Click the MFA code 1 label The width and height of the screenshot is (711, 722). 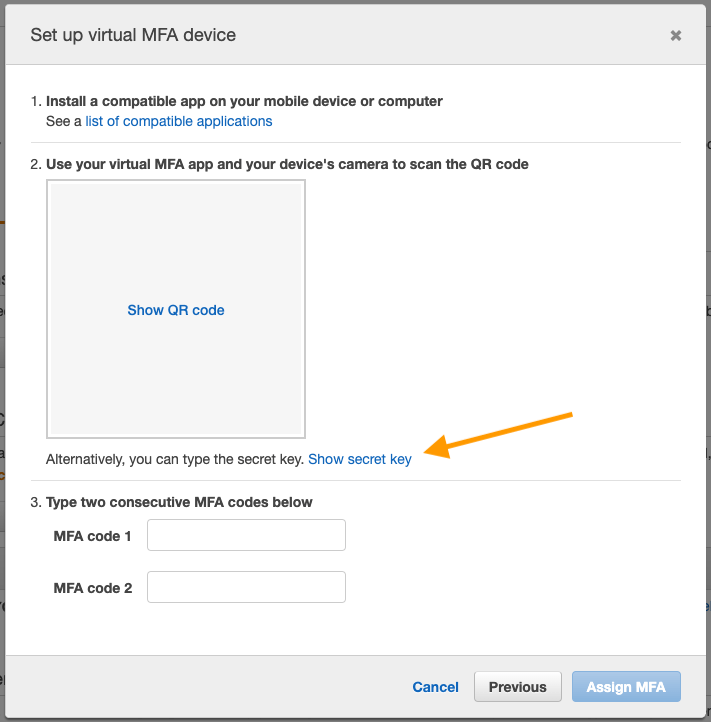point(93,536)
